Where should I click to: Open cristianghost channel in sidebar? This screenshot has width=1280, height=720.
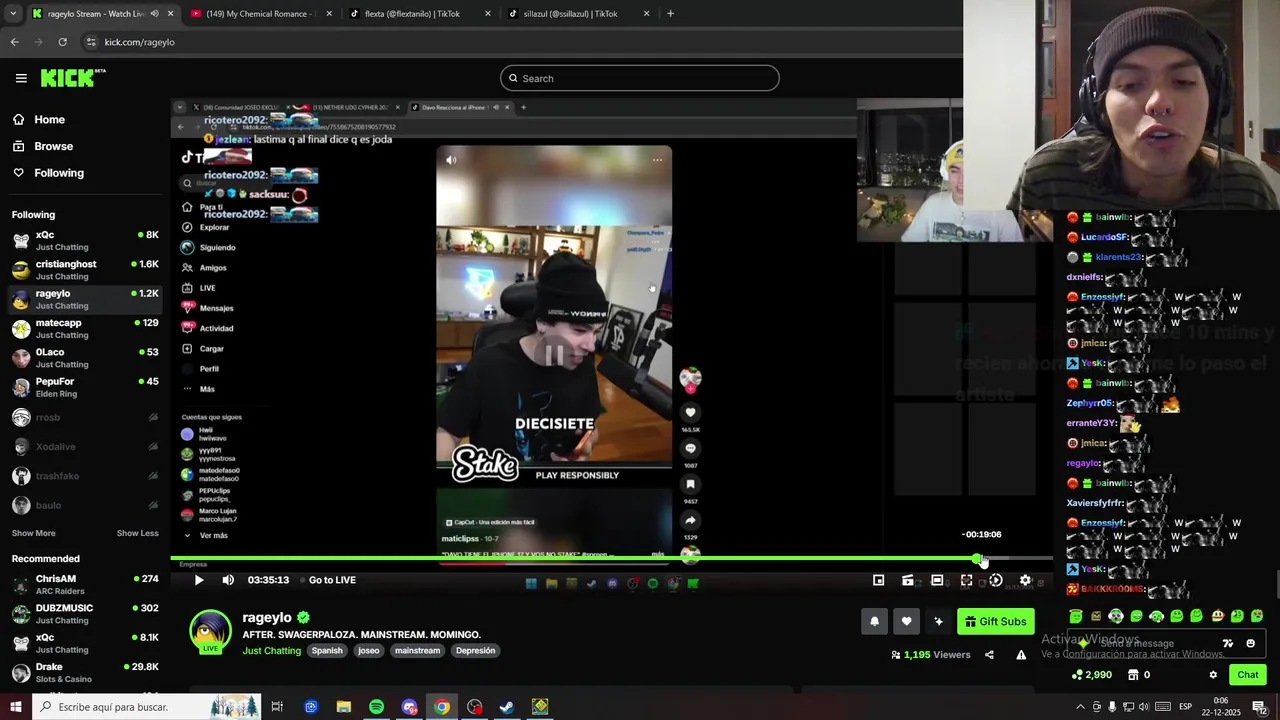[x=85, y=270]
